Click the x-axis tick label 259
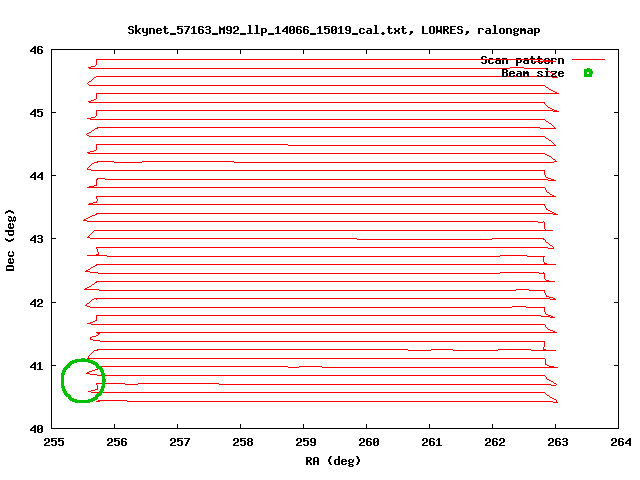 (x=305, y=442)
